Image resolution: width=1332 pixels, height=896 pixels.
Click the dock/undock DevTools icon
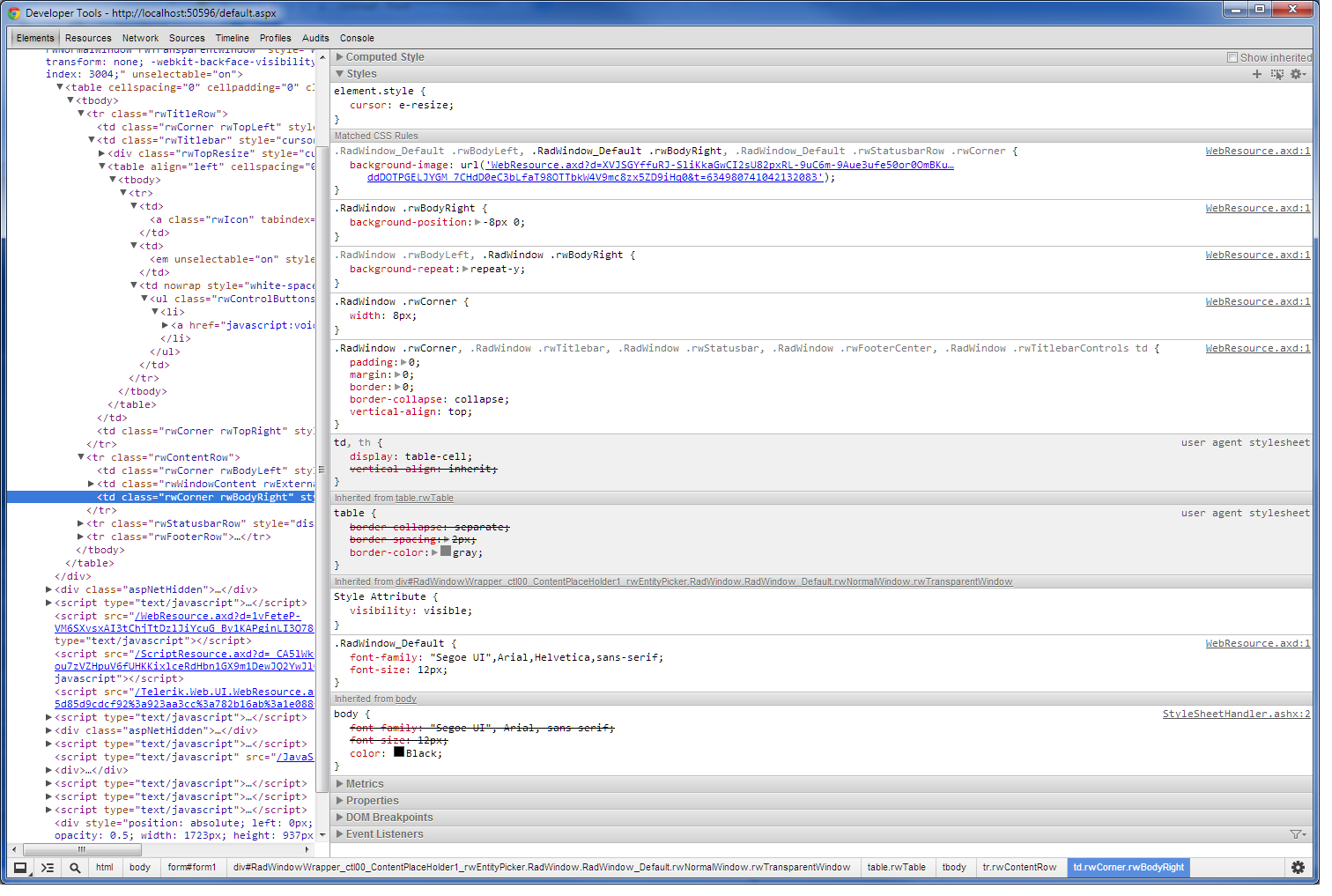coord(20,868)
